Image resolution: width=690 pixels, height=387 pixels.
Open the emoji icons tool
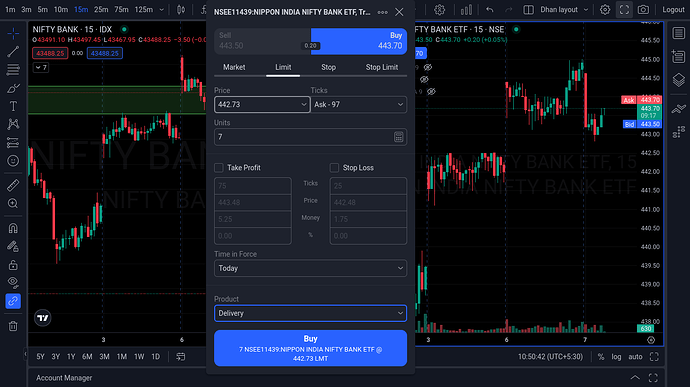(x=13, y=161)
